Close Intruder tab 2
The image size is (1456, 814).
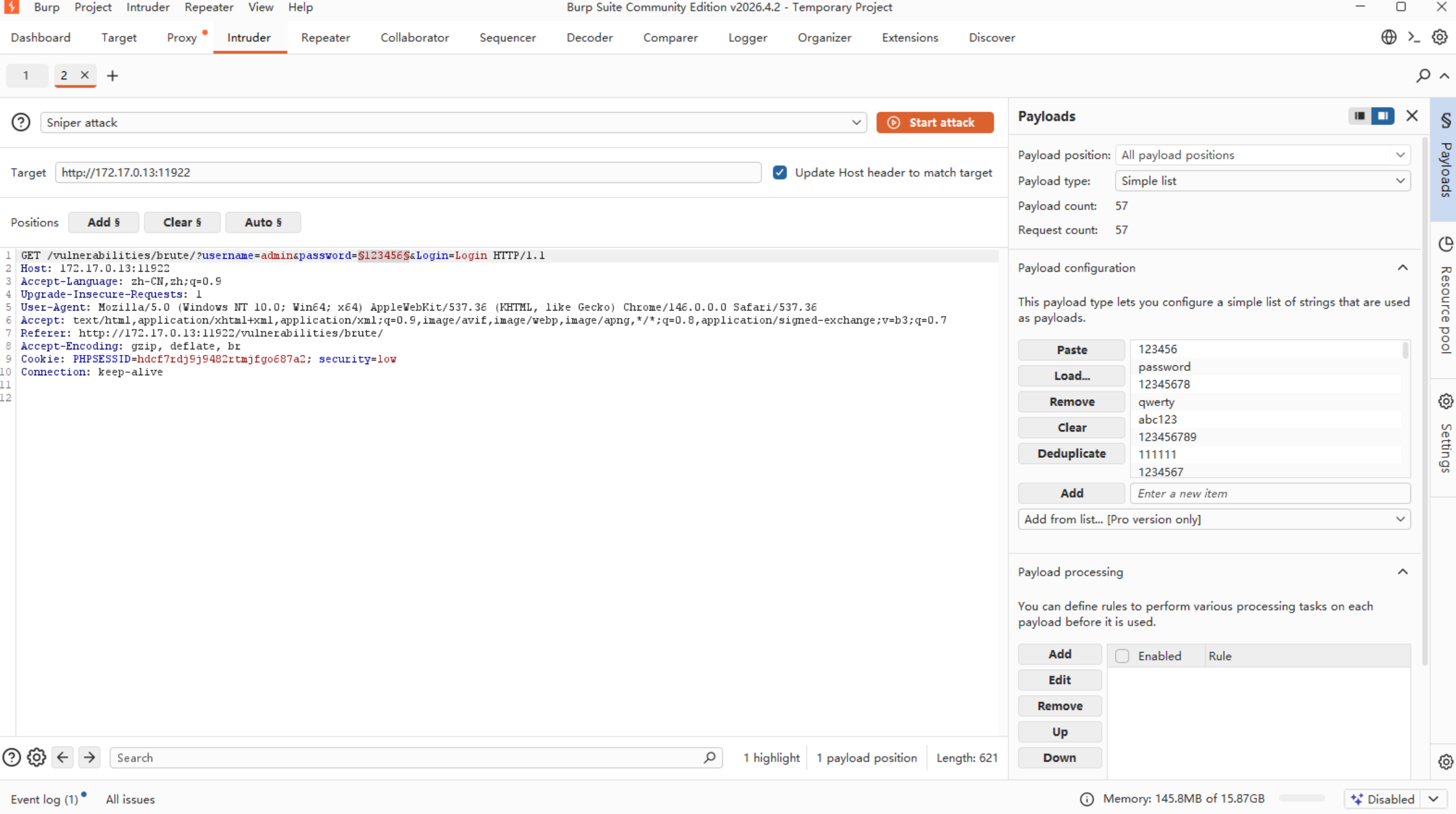(x=84, y=75)
